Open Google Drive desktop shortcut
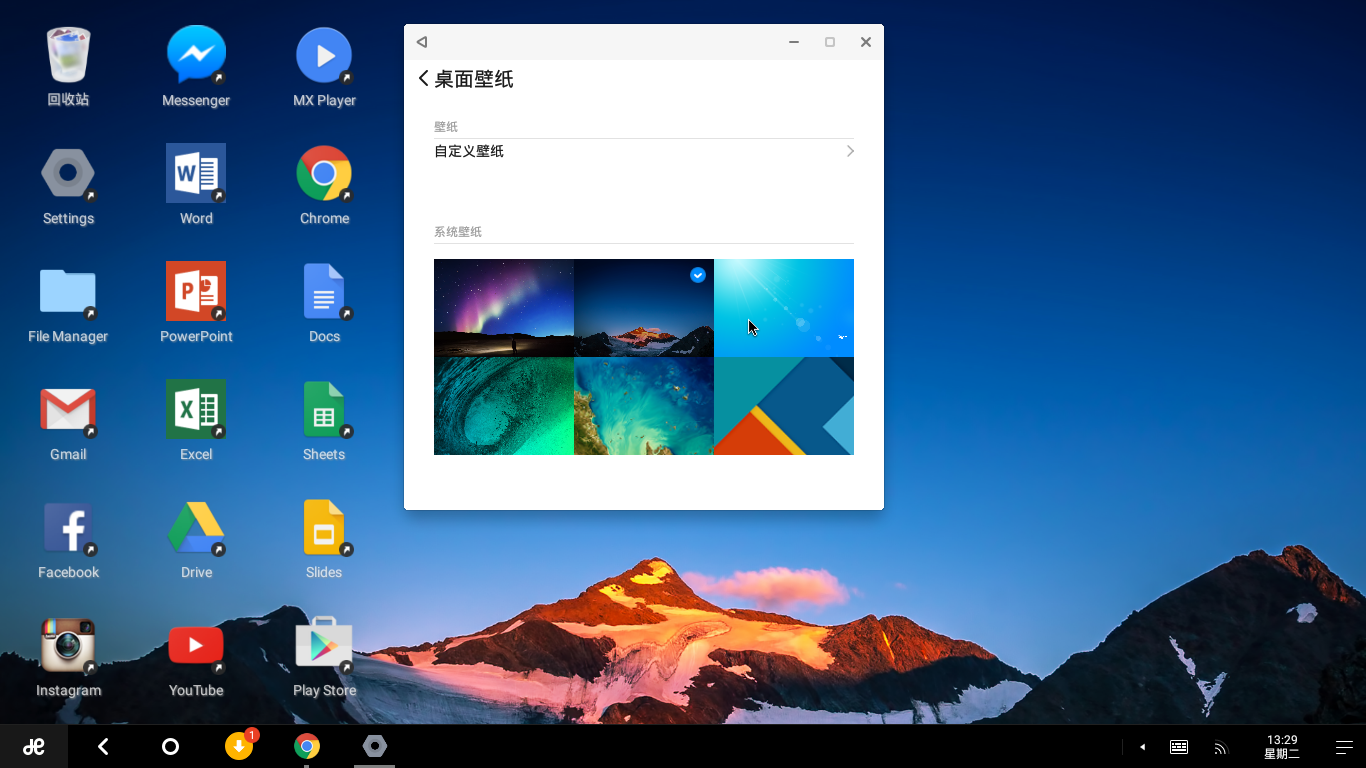Viewport: 1366px width, 768px height. [x=196, y=528]
